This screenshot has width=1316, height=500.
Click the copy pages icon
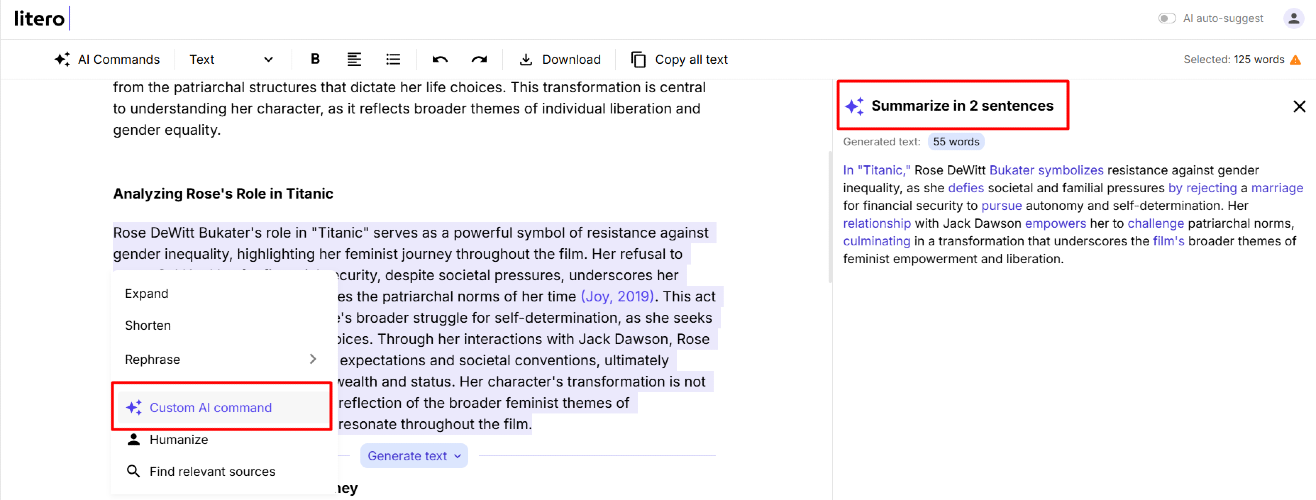pos(638,59)
